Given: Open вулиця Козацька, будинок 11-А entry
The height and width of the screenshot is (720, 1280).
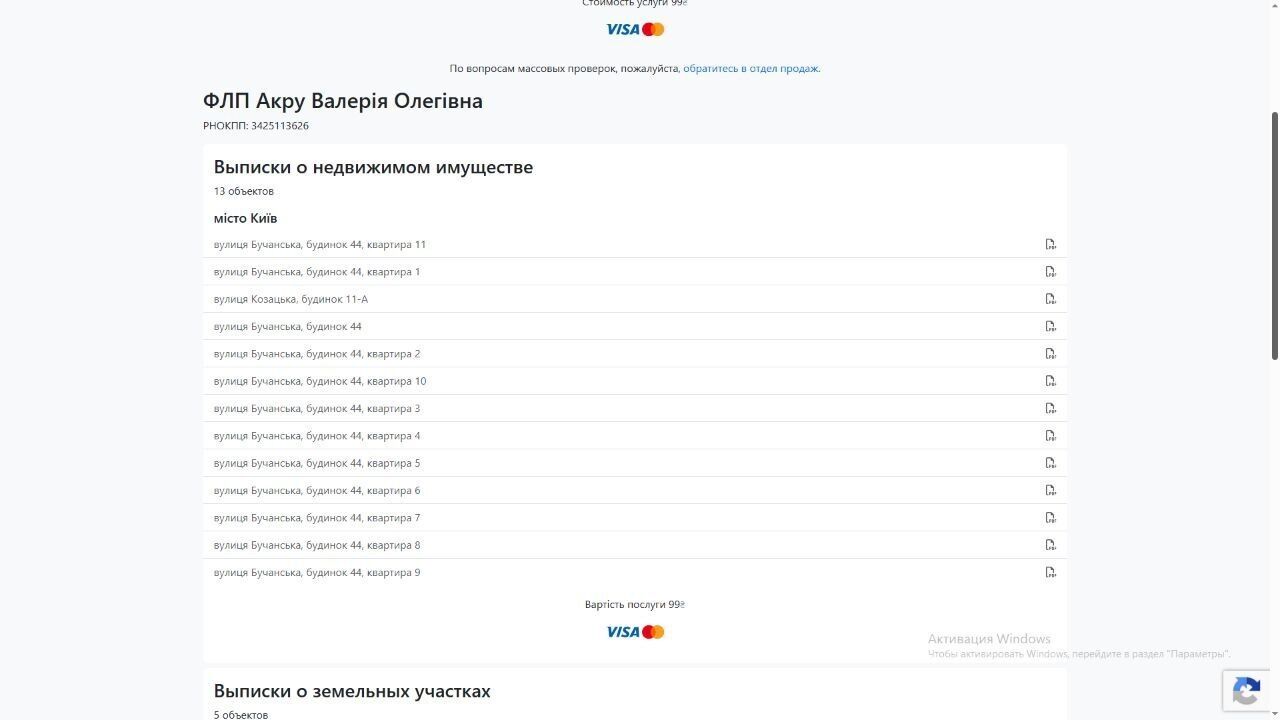Looking at the screenshot, I should pos(291,299).
